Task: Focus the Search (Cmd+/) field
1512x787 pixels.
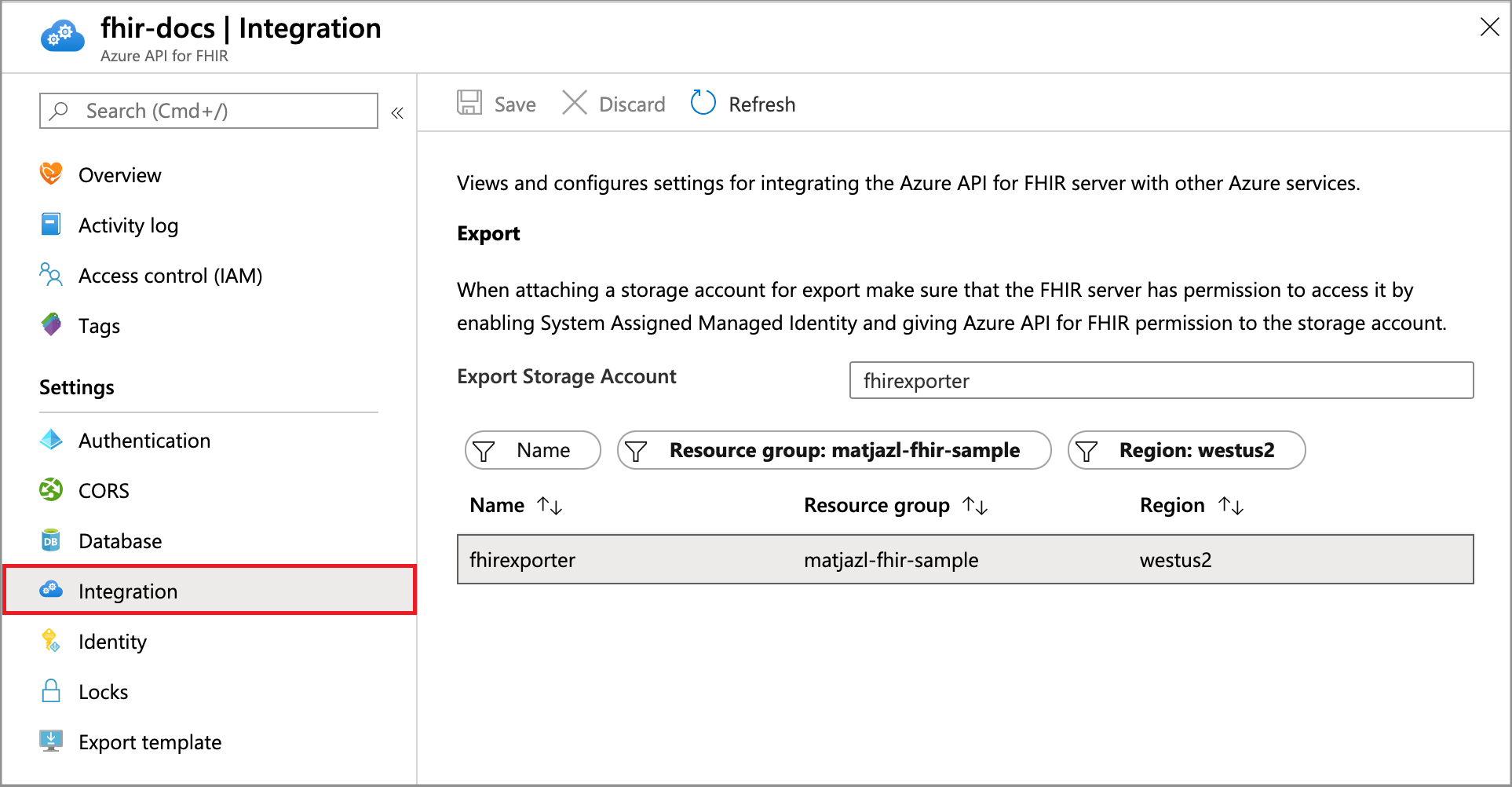Action: click(x=209, y=111)
